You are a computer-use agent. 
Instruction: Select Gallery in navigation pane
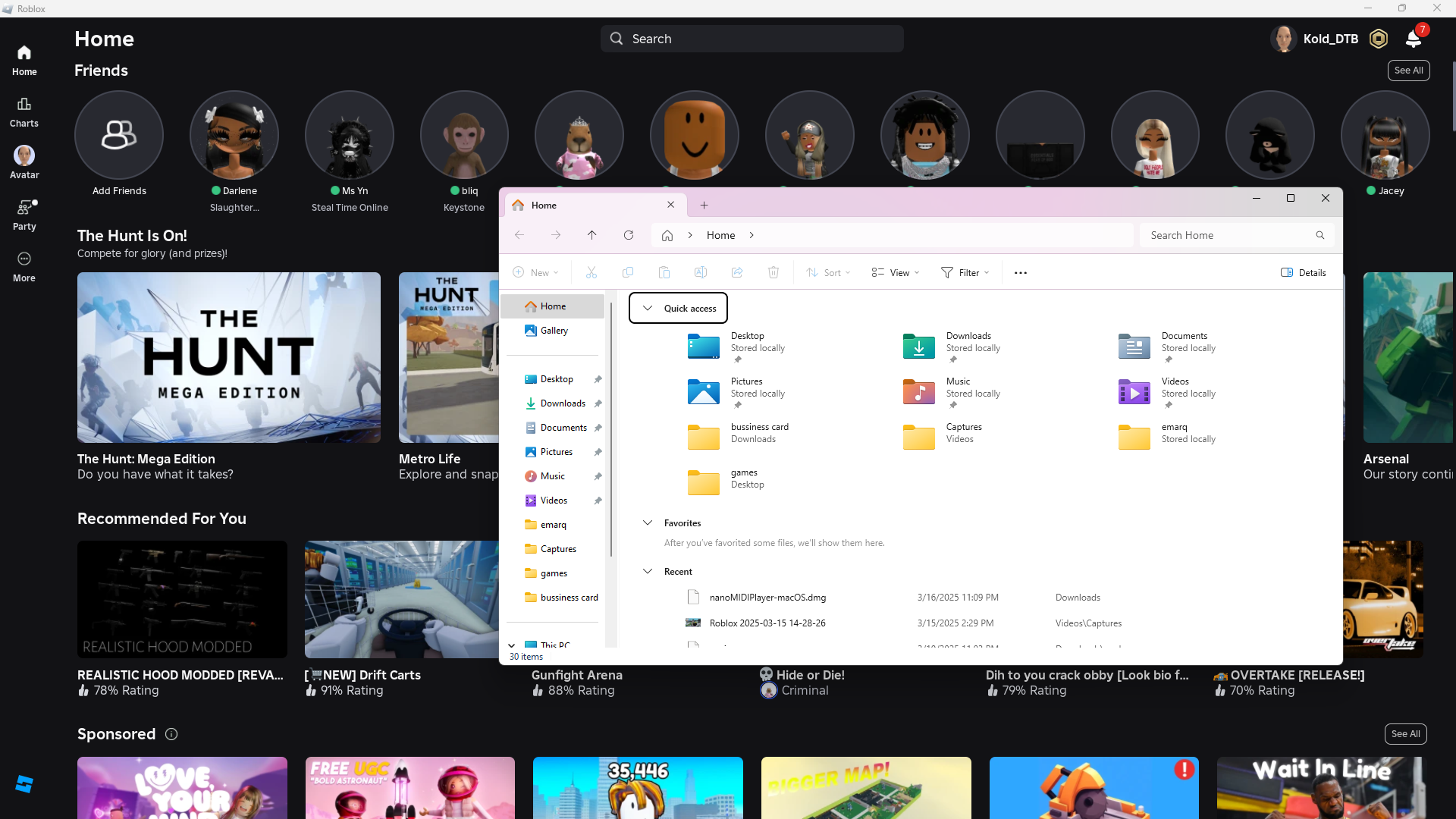coord(554,331)
